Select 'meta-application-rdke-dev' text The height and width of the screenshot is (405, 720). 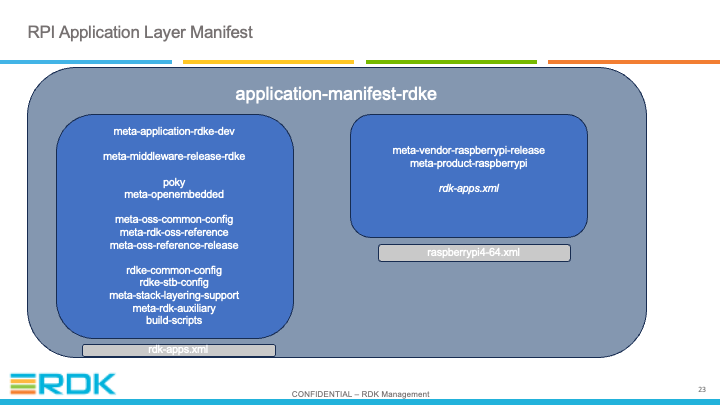pyautogui.click(x=174, y=131)
